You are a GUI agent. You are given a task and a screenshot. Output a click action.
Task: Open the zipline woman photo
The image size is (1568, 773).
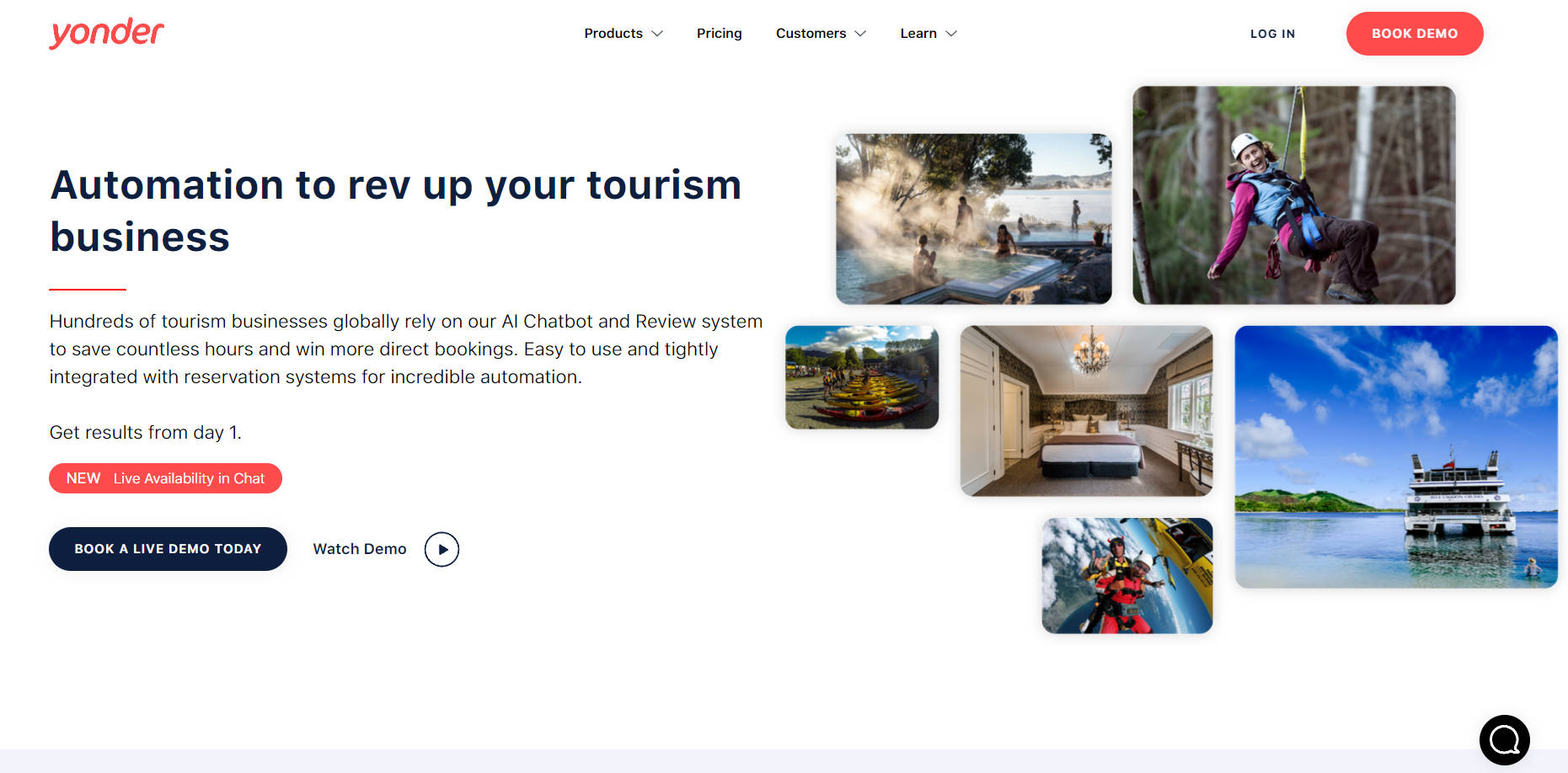pyautogui.click(x=1293, y=195)
